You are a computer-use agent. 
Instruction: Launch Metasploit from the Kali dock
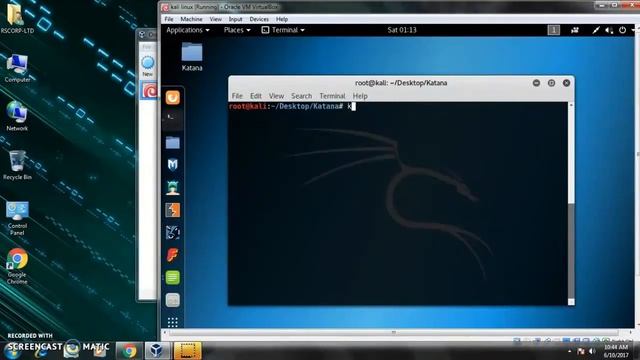(x=173, y=164)
